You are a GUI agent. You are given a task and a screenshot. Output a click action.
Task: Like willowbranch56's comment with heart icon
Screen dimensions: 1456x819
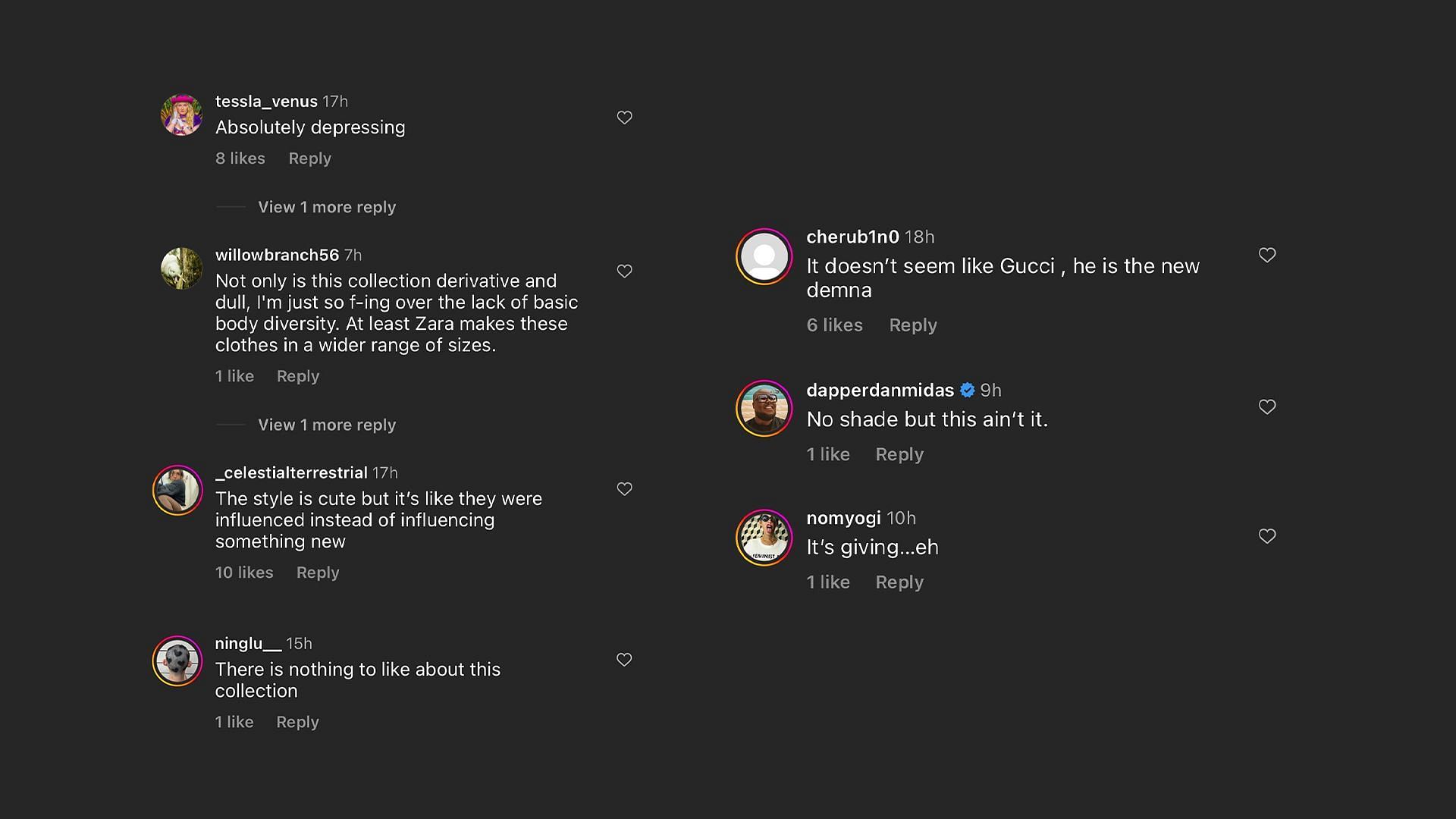[x=624, y=271]
